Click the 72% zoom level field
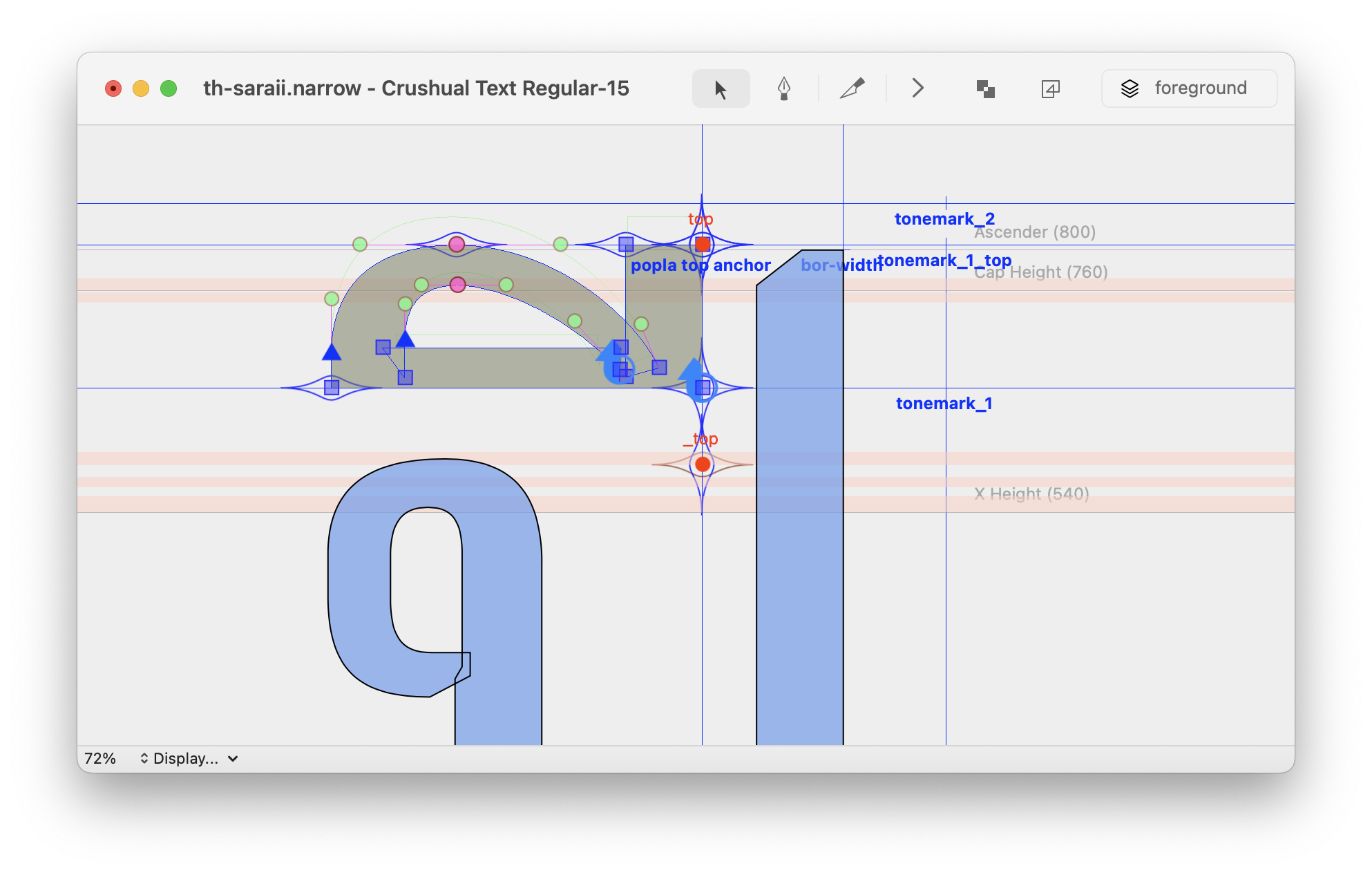 (100, 758)
